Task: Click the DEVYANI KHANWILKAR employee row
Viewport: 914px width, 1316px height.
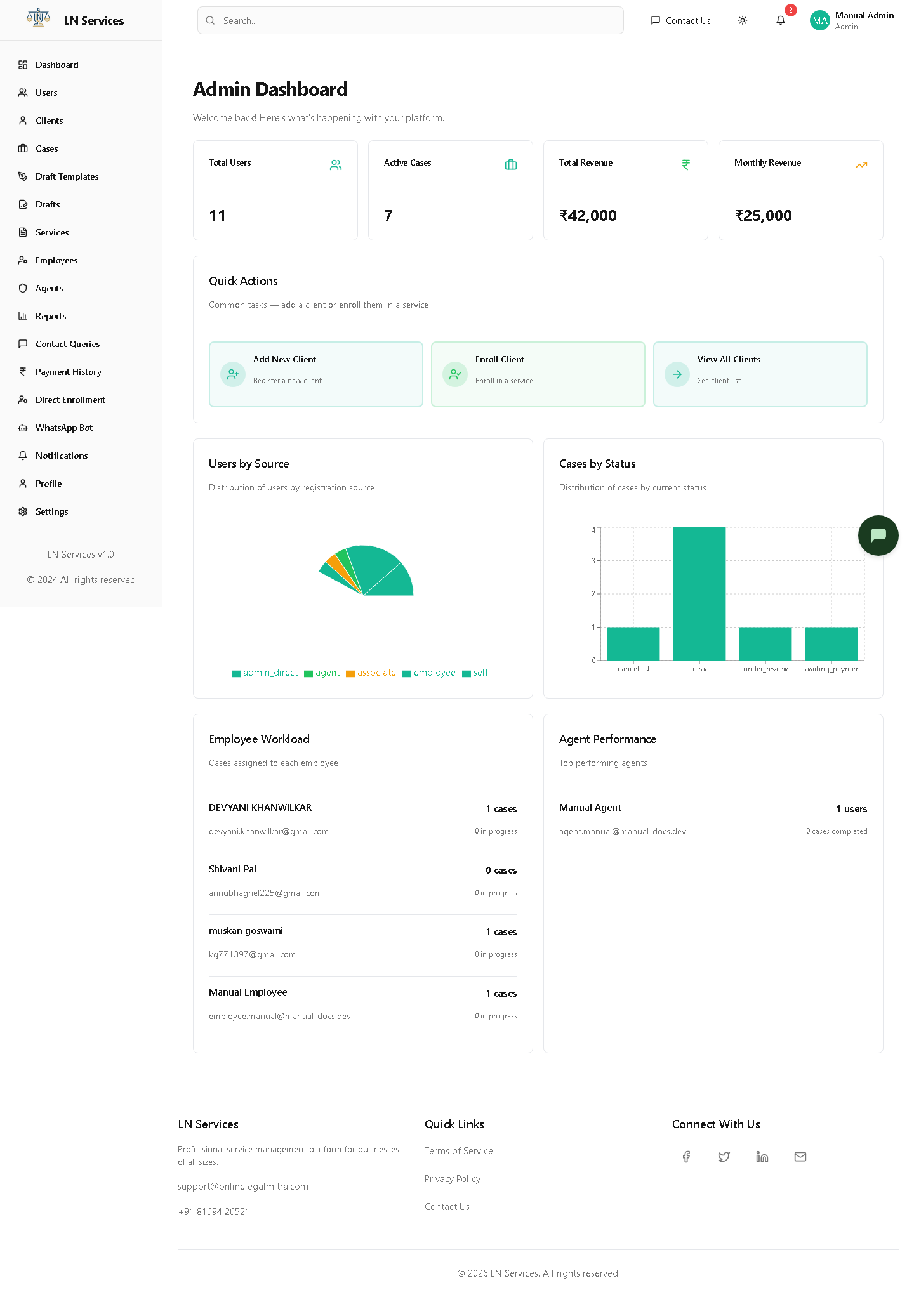Action: click(x=363, y=819)
